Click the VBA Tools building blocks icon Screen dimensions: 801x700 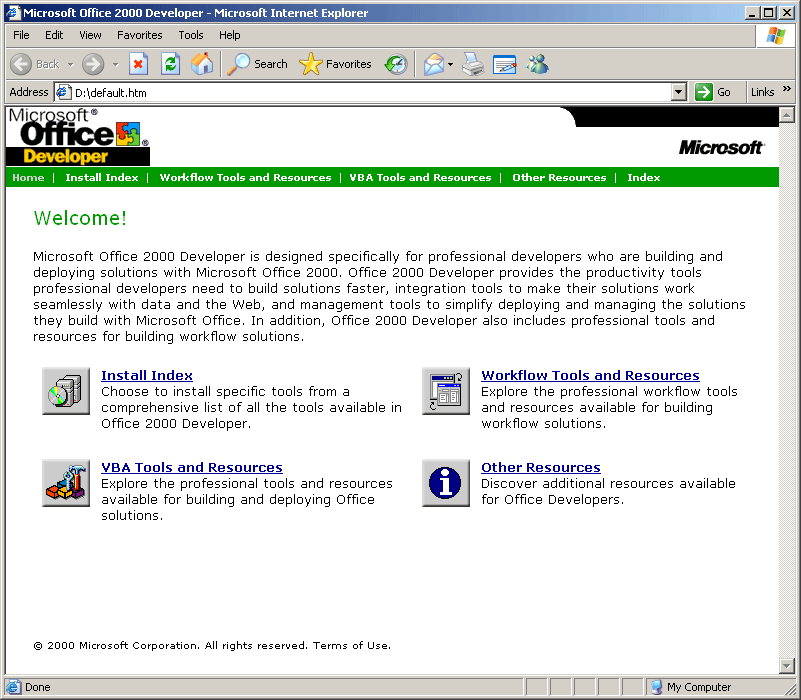66,483
